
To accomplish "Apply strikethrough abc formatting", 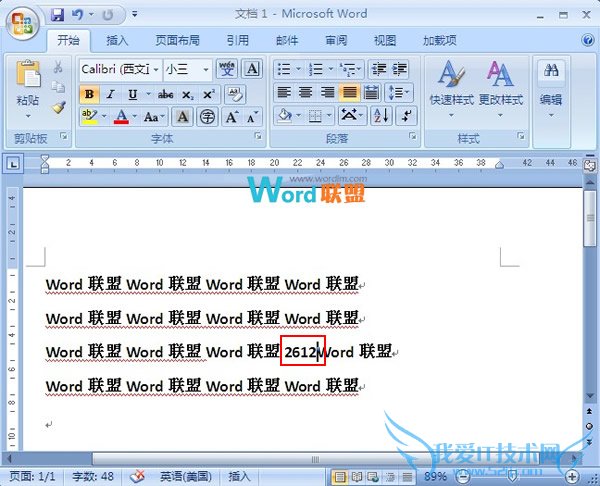I will [x=166, y=94].
